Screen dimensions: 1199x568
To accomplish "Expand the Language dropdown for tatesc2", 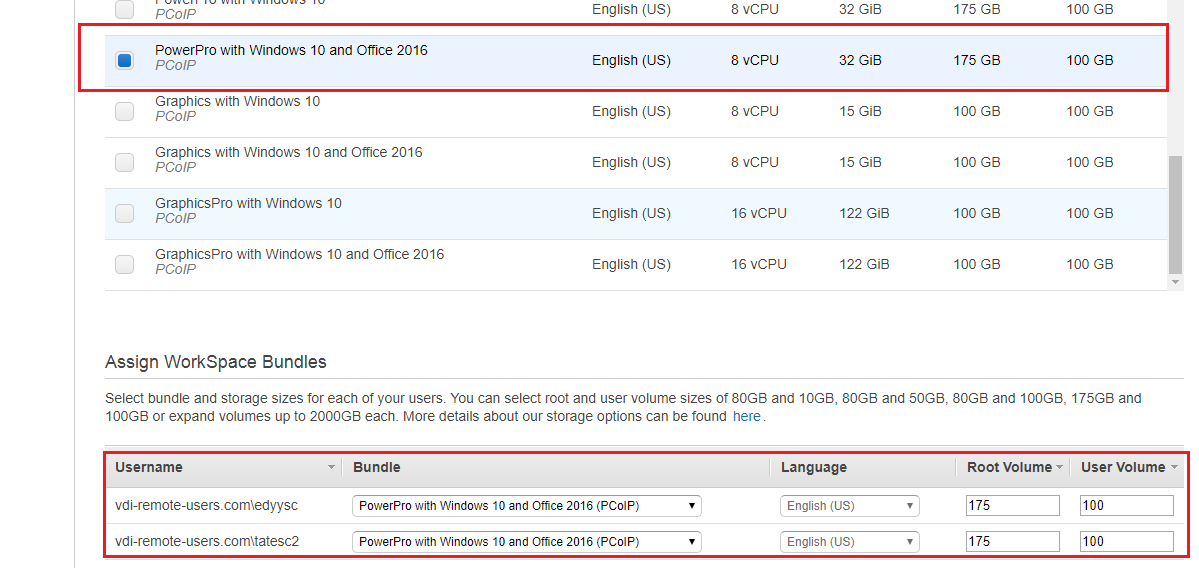I will pyautogui.click(x=849, y=542).
